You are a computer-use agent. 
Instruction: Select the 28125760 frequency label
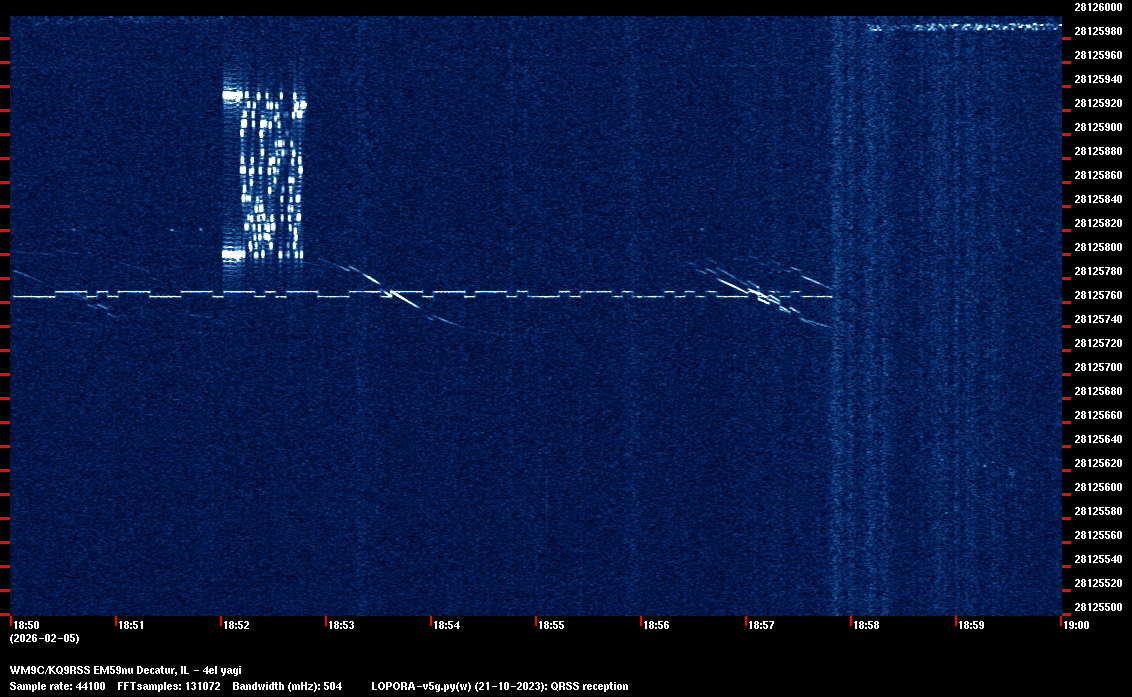(1097, 296)
